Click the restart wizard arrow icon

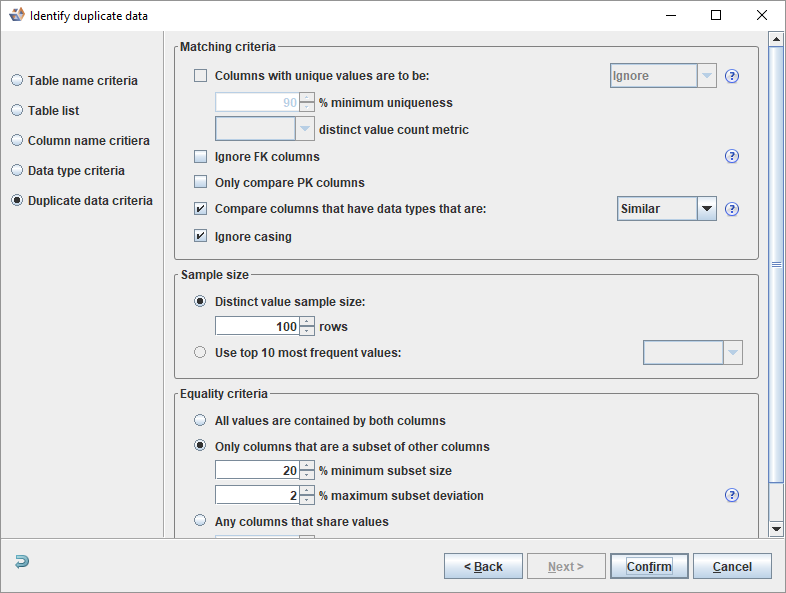tap(22, 562)
